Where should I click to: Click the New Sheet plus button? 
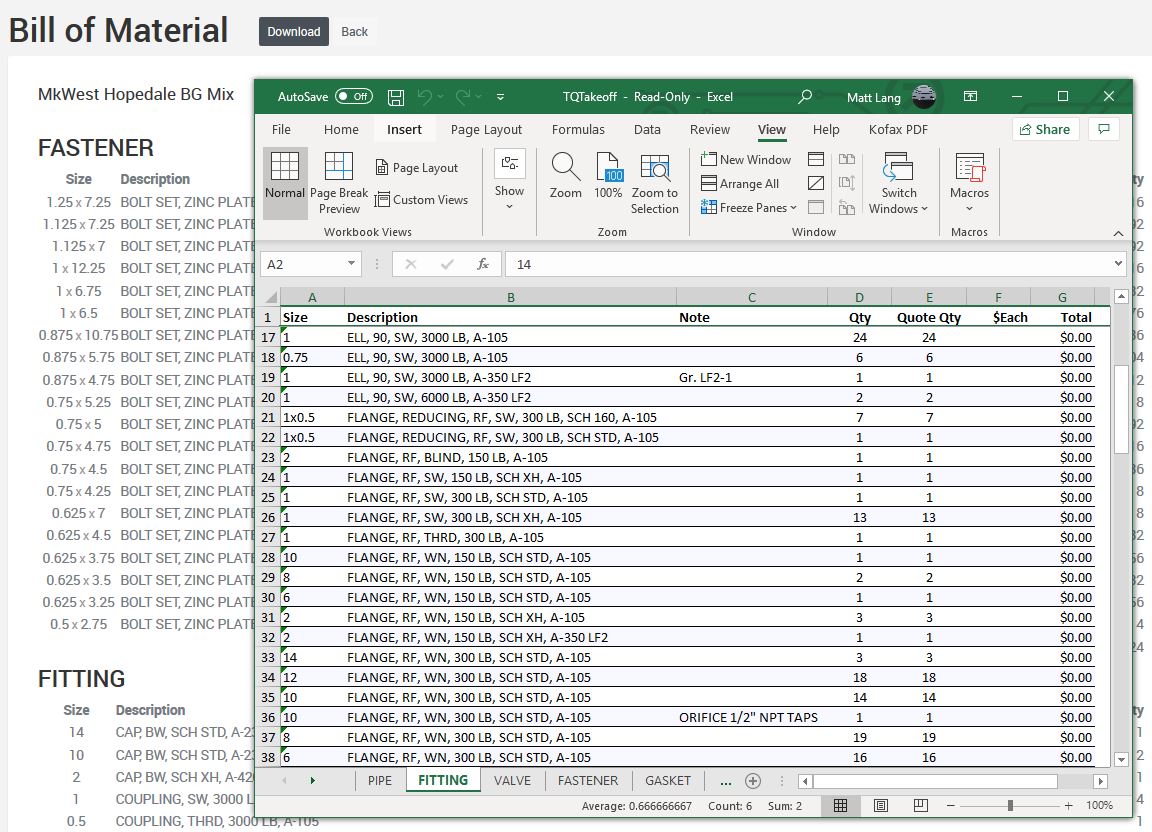tap(753, 780)
